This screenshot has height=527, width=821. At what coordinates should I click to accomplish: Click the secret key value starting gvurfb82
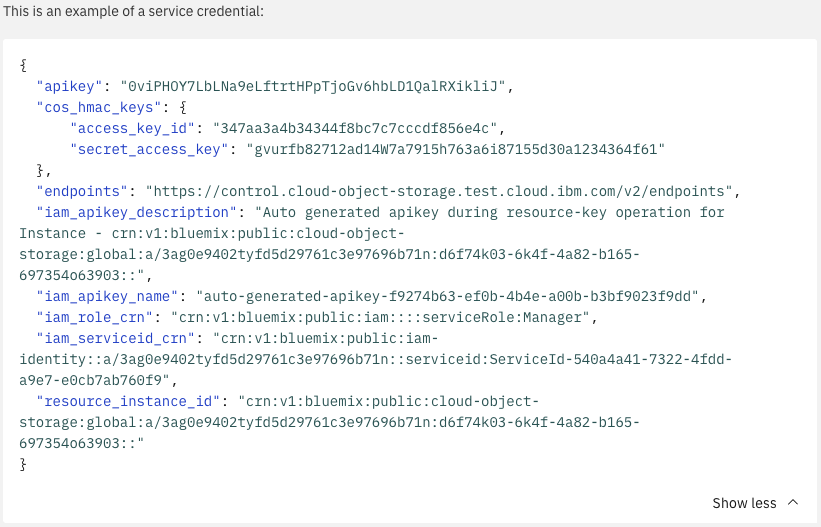click(x=456, y=149)
